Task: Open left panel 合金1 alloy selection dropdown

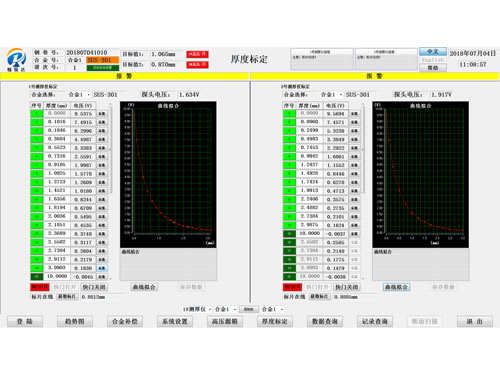Action: (x=79, y=95)
